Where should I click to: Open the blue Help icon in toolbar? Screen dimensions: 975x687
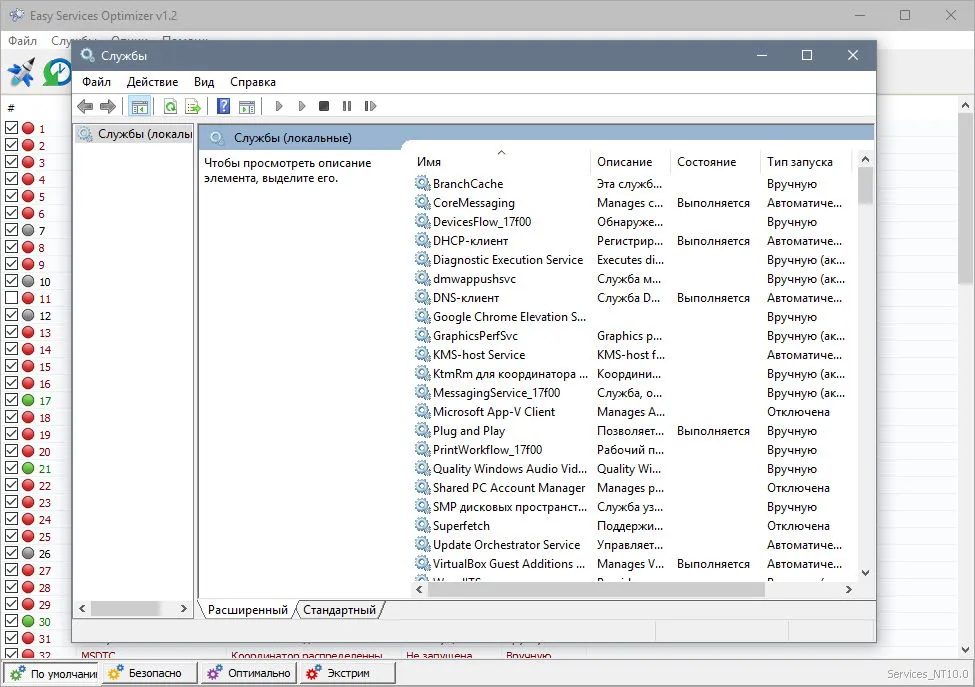[223, 106]
